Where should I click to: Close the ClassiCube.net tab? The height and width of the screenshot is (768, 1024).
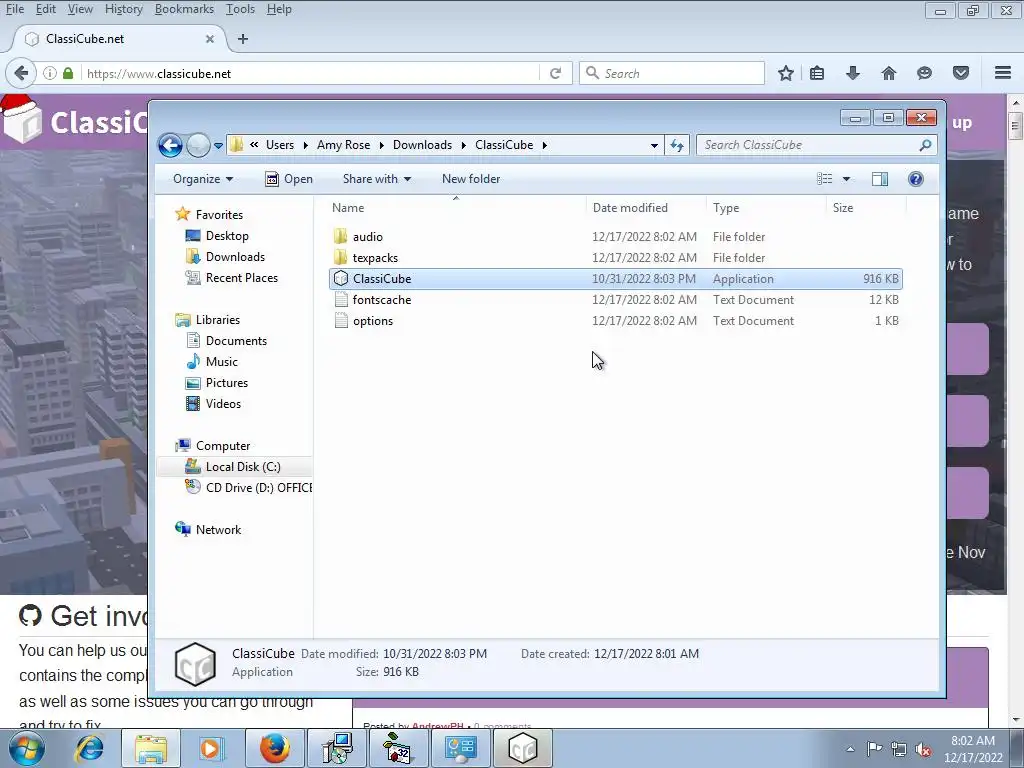click(210, 39)
